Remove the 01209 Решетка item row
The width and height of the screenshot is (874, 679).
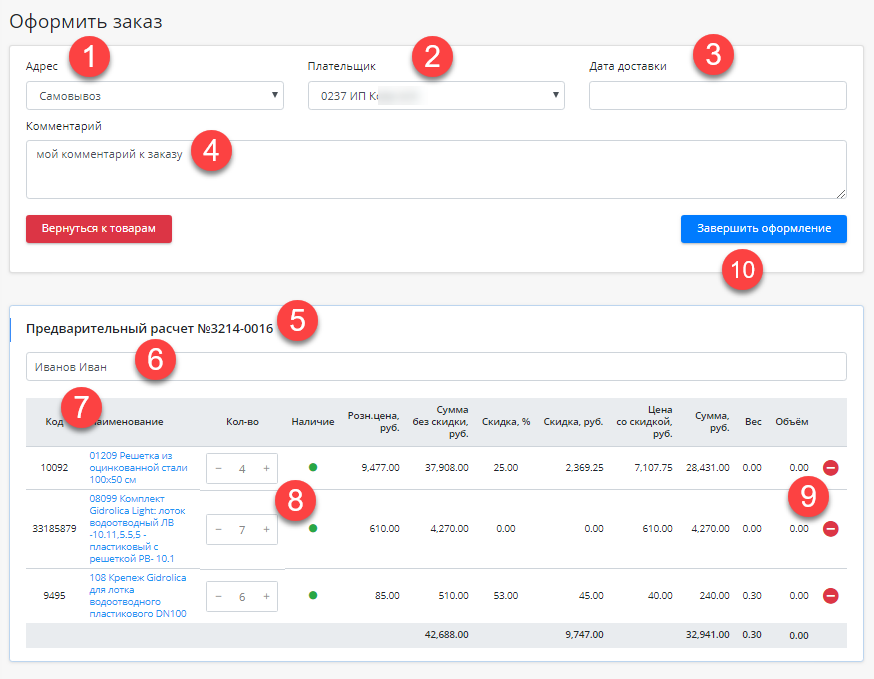pos(830,467)
